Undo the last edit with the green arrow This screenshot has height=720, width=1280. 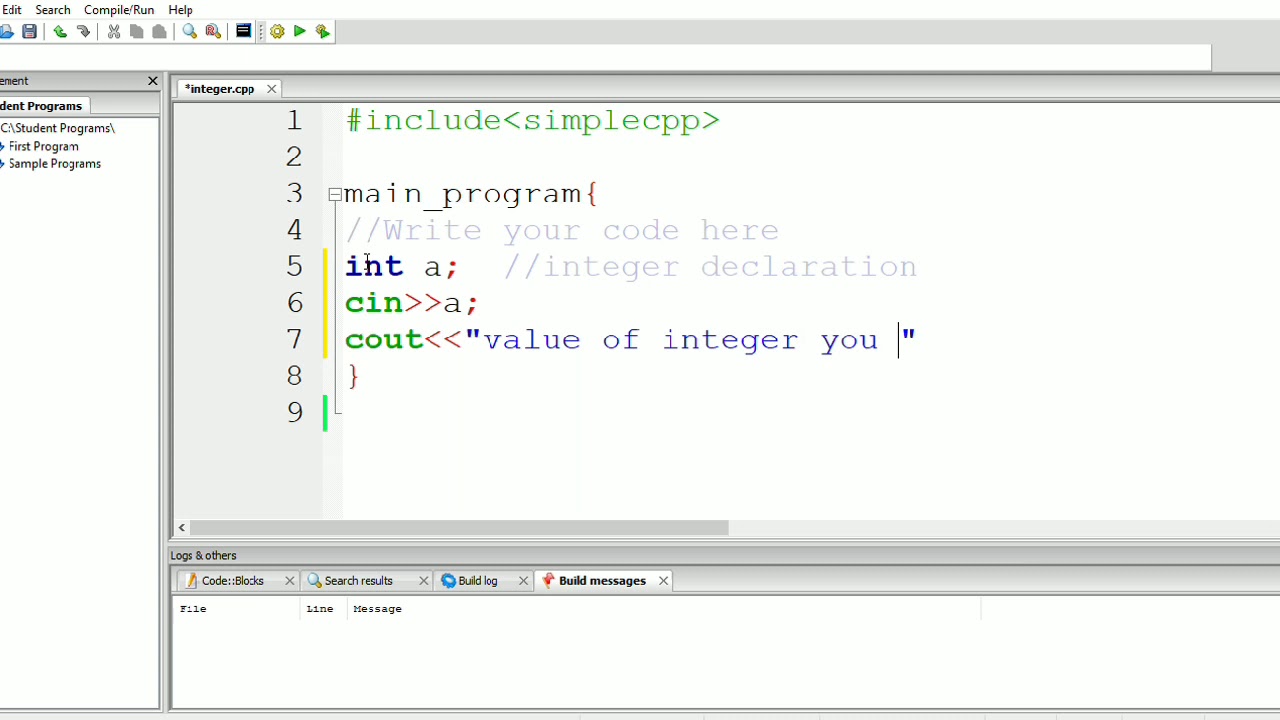coord(60,32)
